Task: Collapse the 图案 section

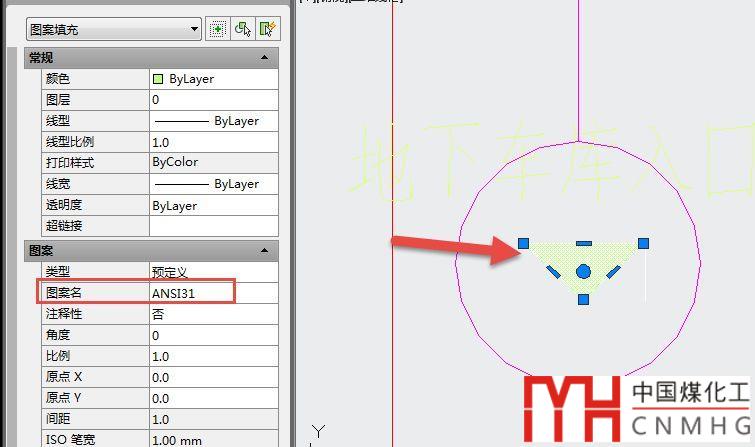Action: (x=264, y=250)
